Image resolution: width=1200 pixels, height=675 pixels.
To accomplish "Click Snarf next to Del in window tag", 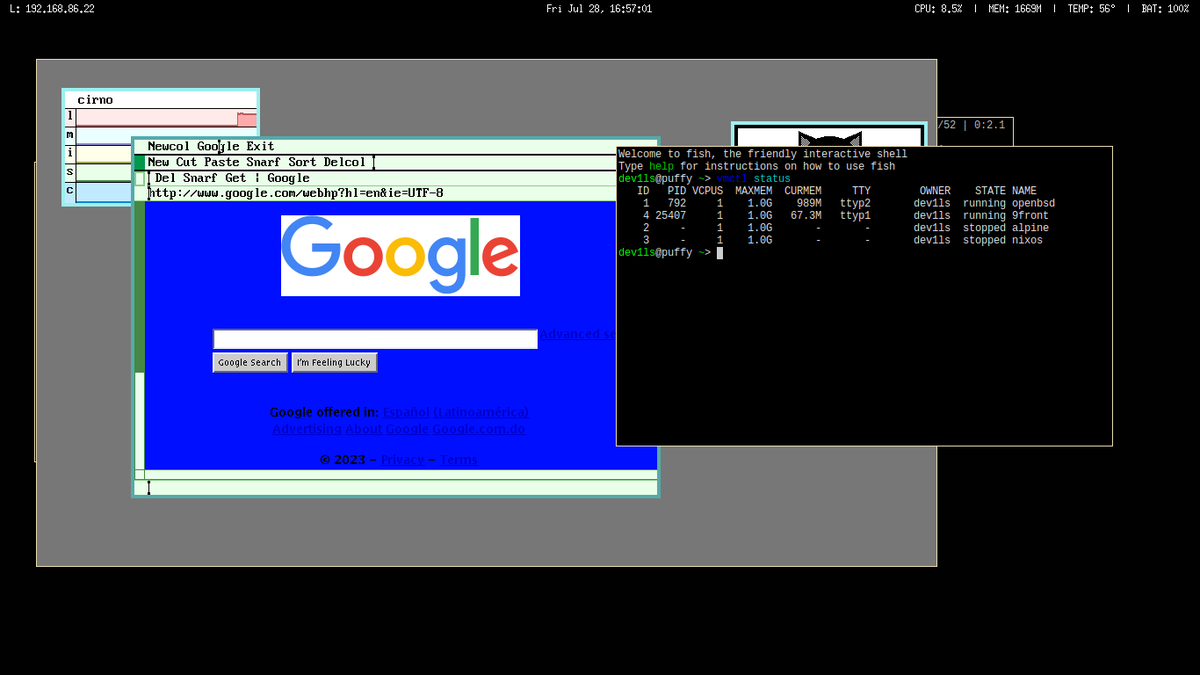I will click(x=200, y=178).
